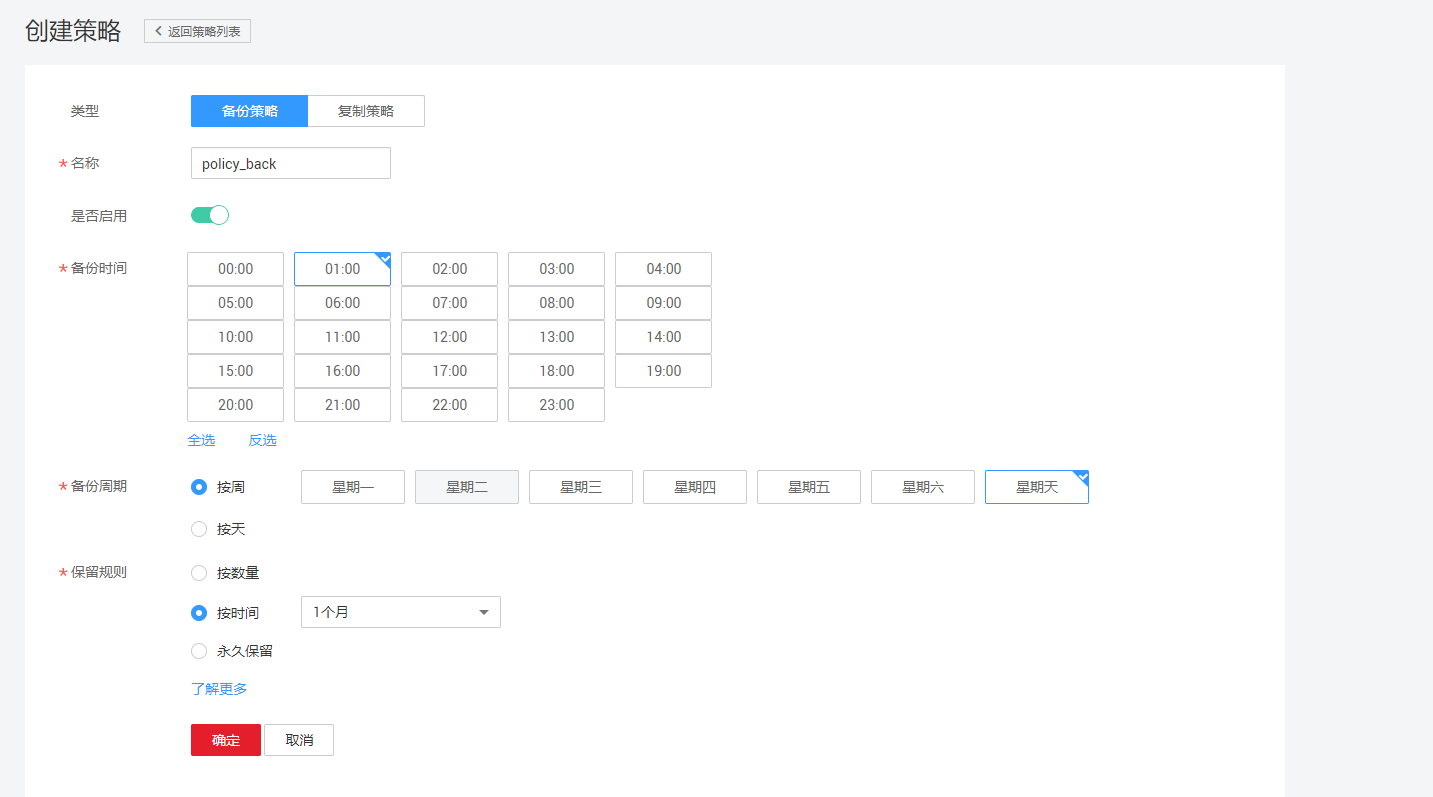The width and height of the screenshot is (1433, 797).
Task: Cancel with the 取消 button
Action: pyautogui.click(x=299, y=740)
